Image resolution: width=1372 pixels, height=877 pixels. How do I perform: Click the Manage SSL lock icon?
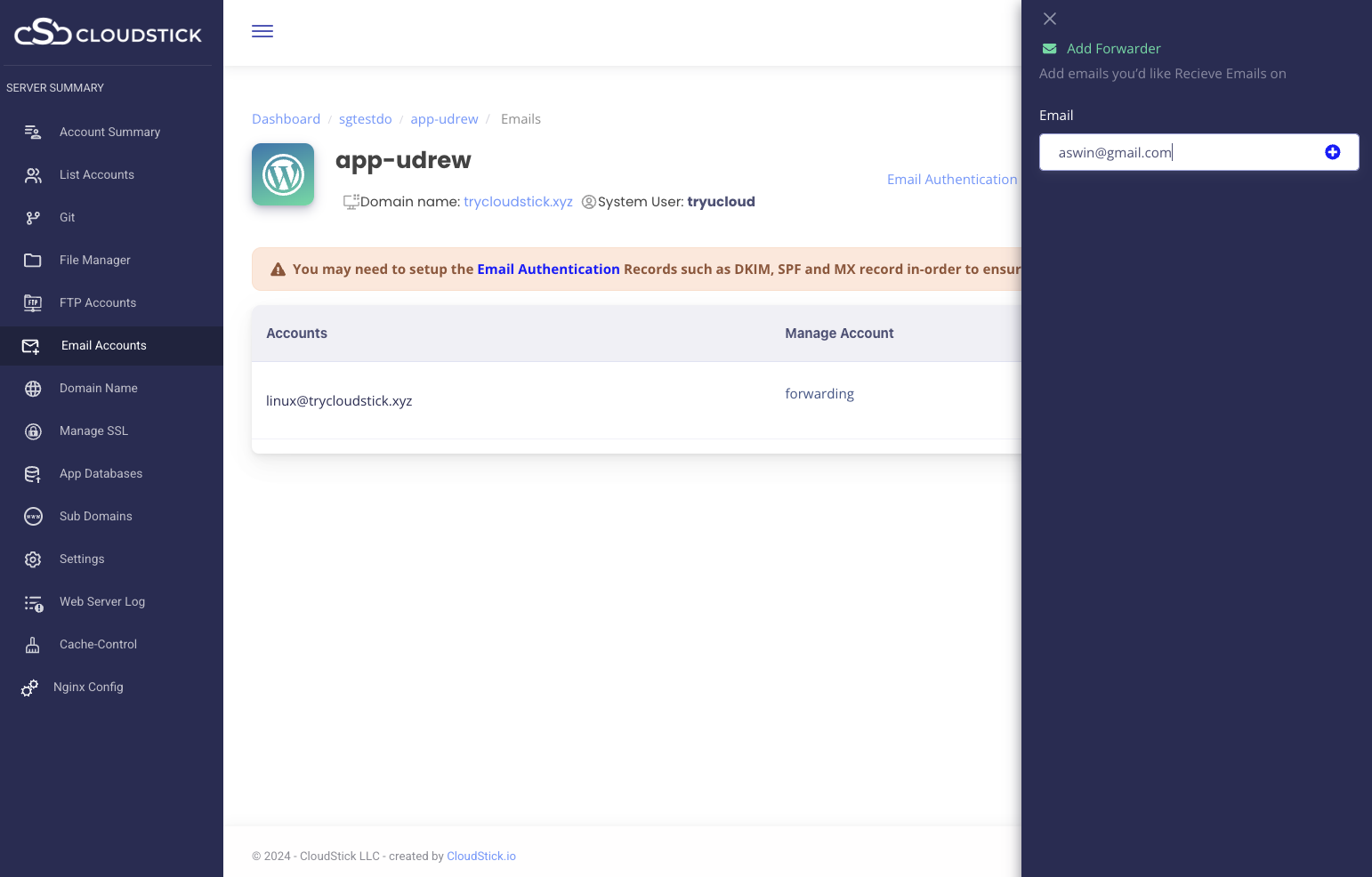pyautogui.click(x=33, y=431)
